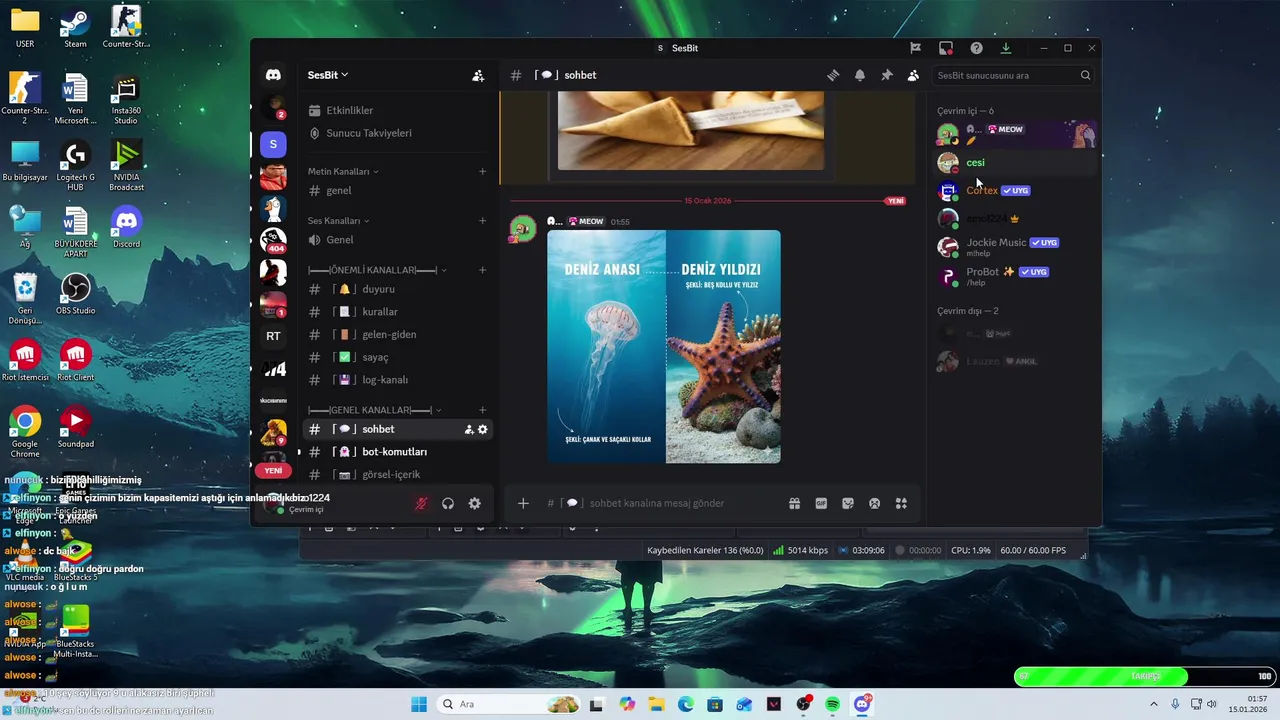Screen dimensions: 1280x720
Task: Add channel to GENEL KANALLAR plus
Action: coord(482,410)
